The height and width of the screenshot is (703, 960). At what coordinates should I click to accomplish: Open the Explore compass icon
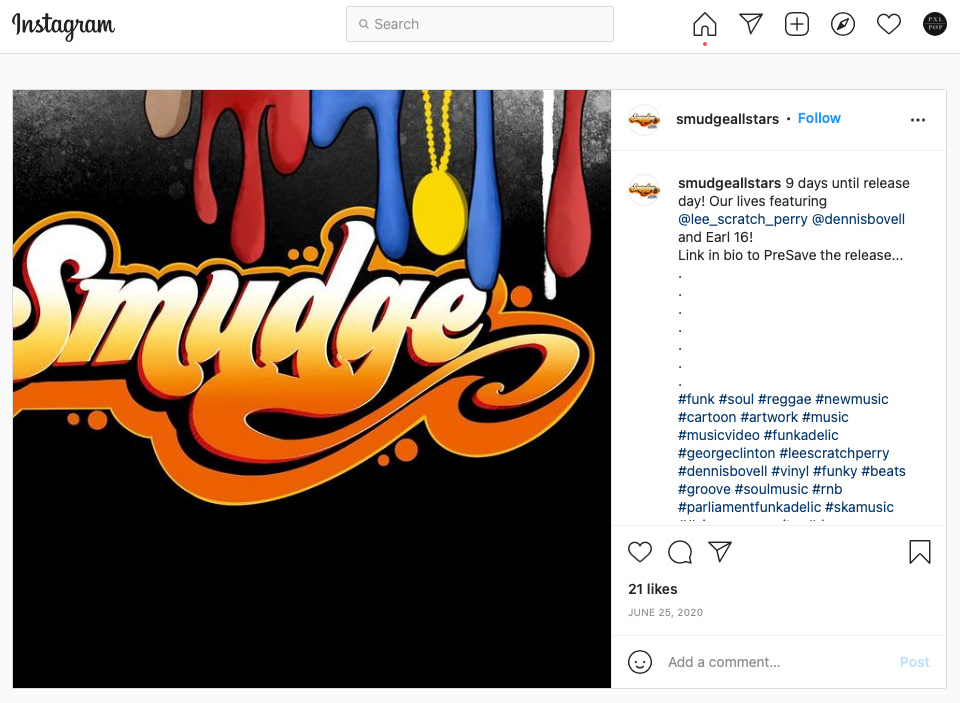842,24
